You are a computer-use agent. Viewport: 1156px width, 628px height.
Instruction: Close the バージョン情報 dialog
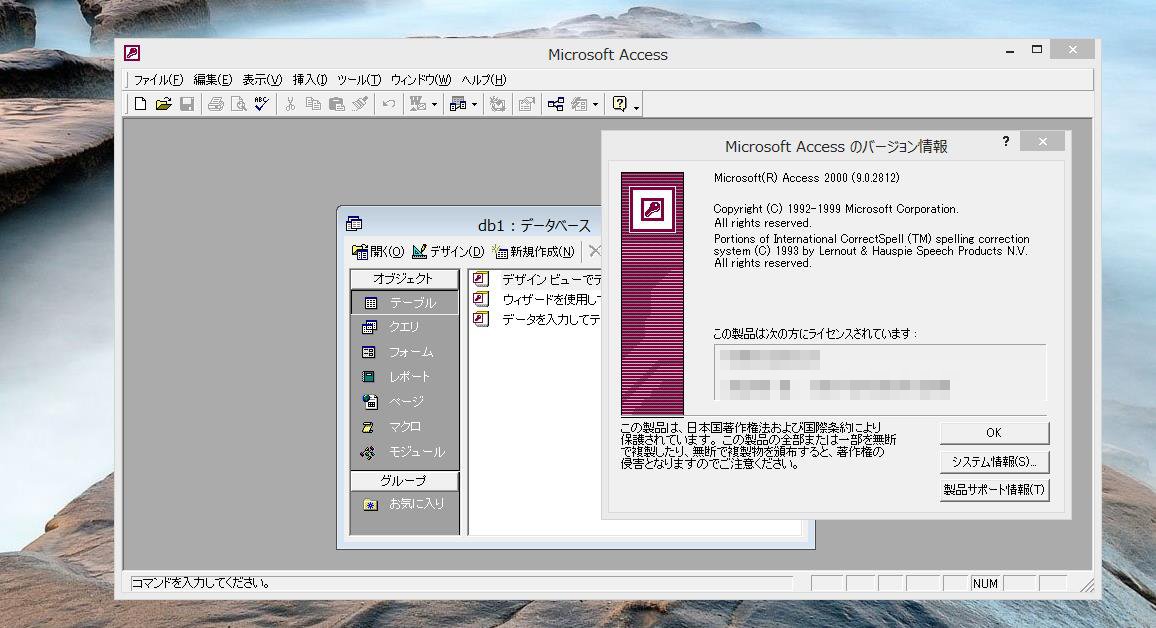1042,142
